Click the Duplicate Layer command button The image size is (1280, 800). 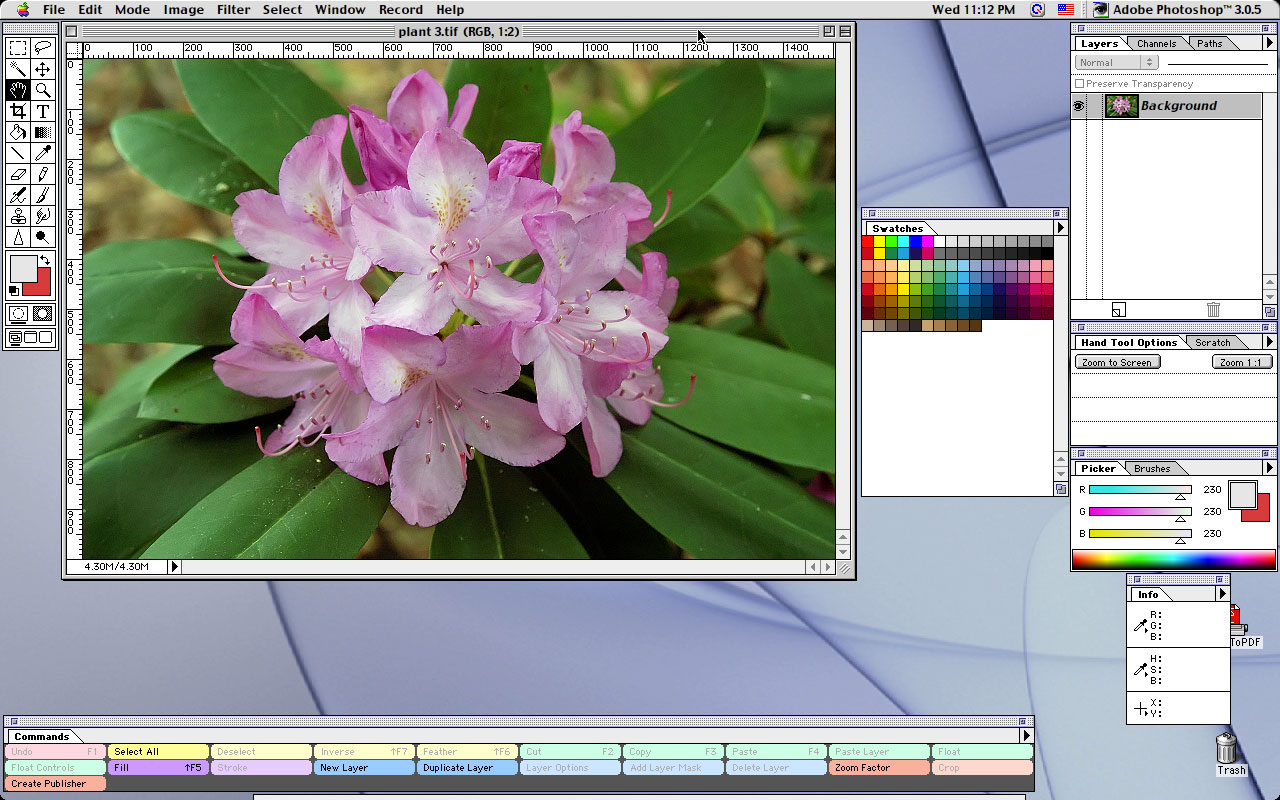tap(467, 768)
